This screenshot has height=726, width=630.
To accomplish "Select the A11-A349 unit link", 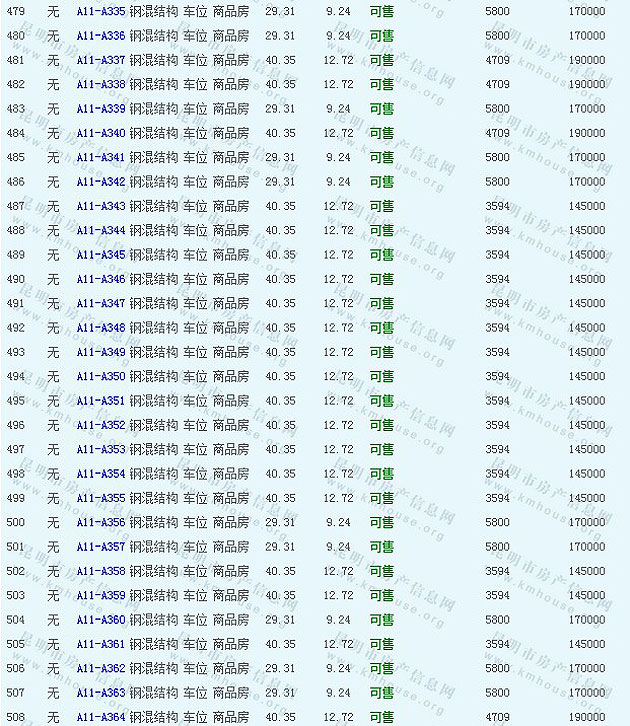I will [101, 352].
